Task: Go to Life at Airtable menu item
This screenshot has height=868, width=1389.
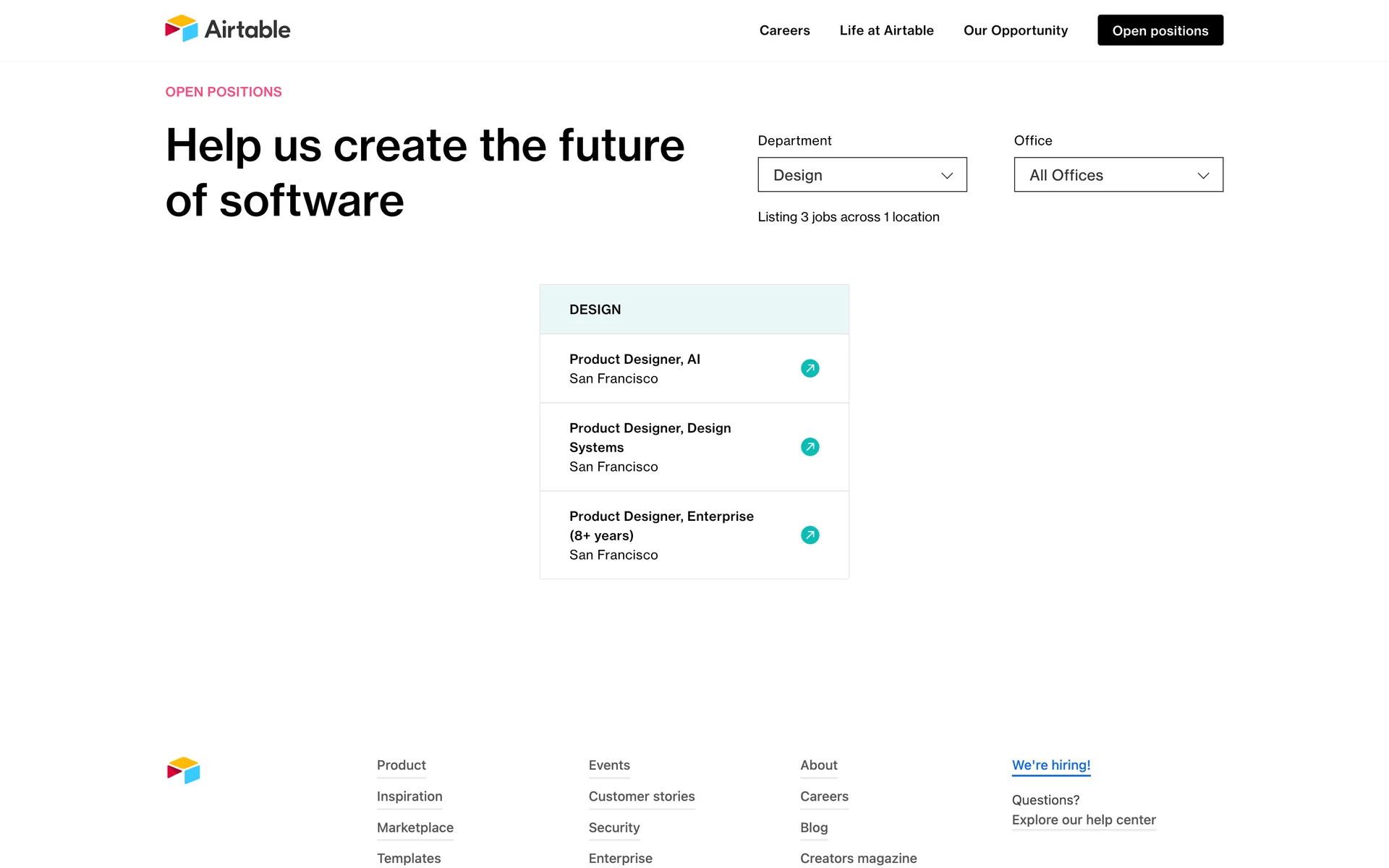Action: pyautogui.click(x=886, y=30)
